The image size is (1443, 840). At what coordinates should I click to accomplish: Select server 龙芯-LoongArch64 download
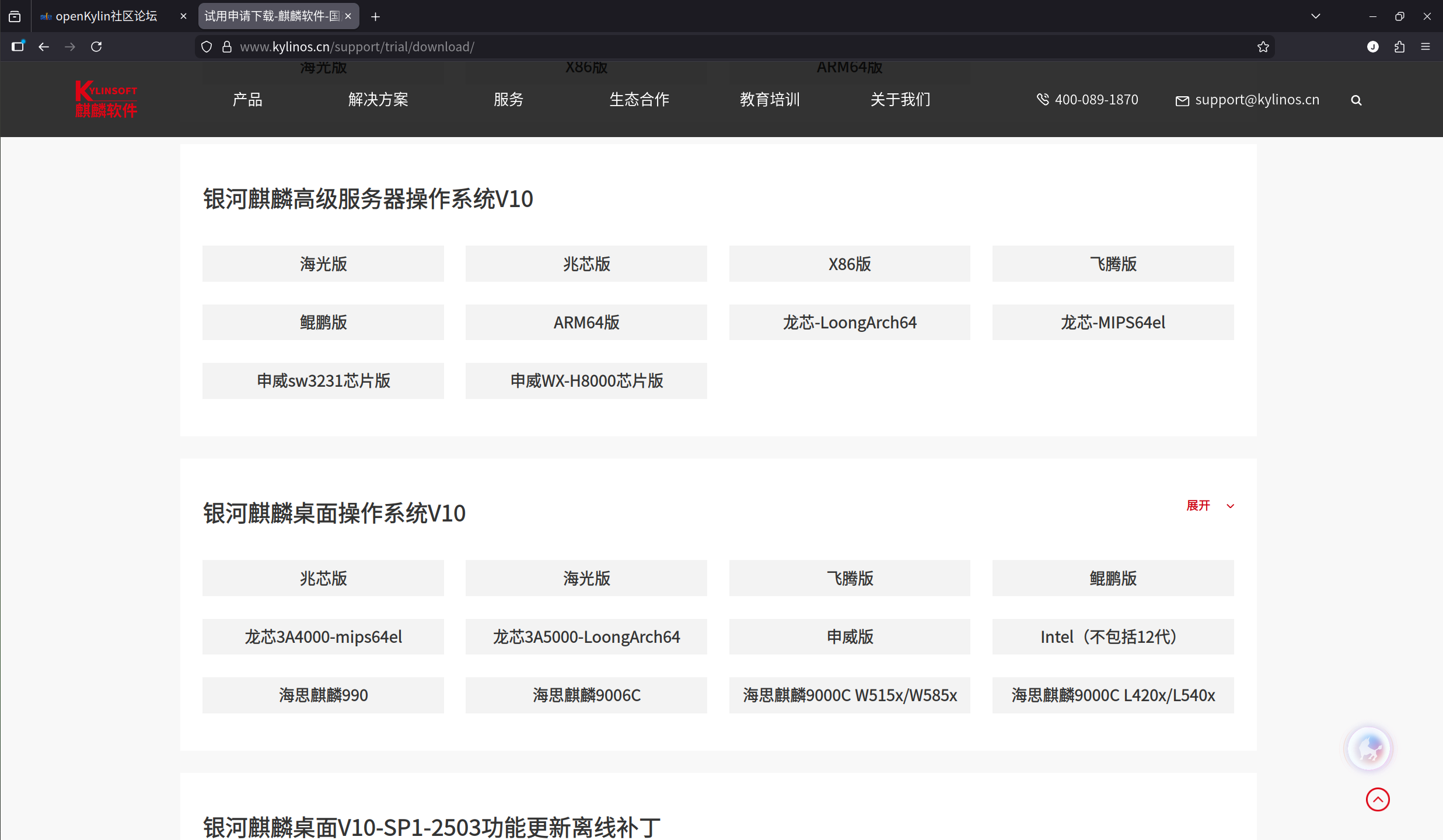point(849,323)
